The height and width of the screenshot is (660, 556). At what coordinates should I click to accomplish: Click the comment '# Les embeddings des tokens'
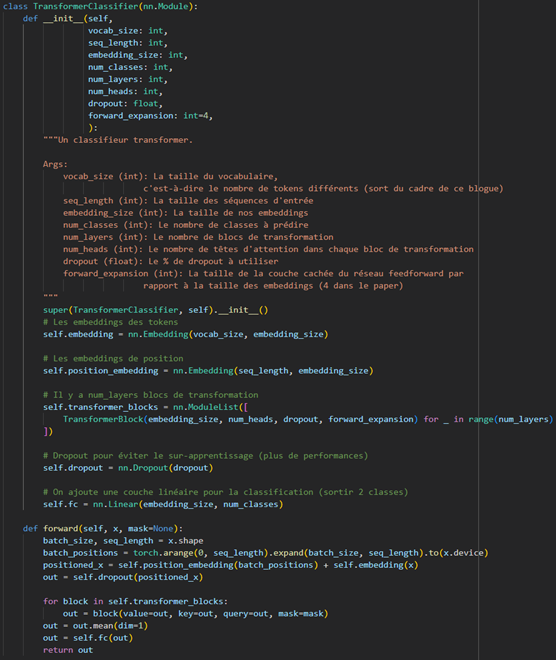(x=110, y=322)
